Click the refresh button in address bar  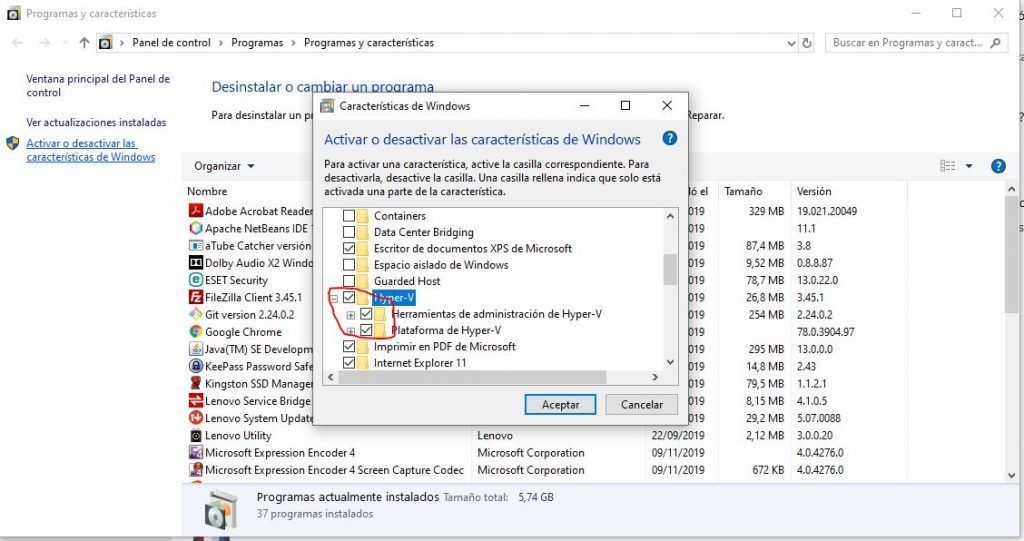click(807, 43)
